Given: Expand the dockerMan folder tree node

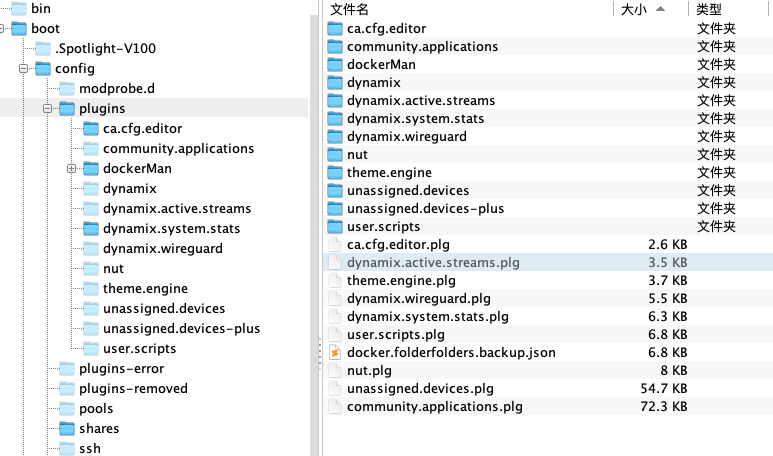Looking at the screenshot, I should (x=71, y=169).
